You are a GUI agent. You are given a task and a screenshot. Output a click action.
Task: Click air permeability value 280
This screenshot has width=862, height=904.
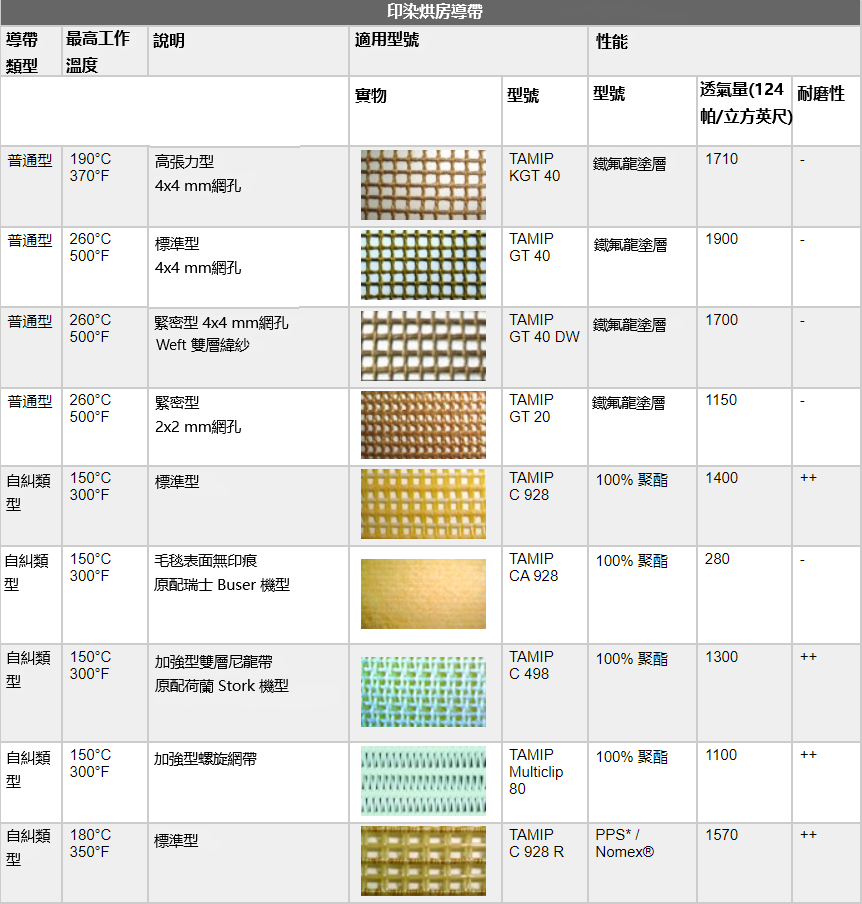(717, 559)
